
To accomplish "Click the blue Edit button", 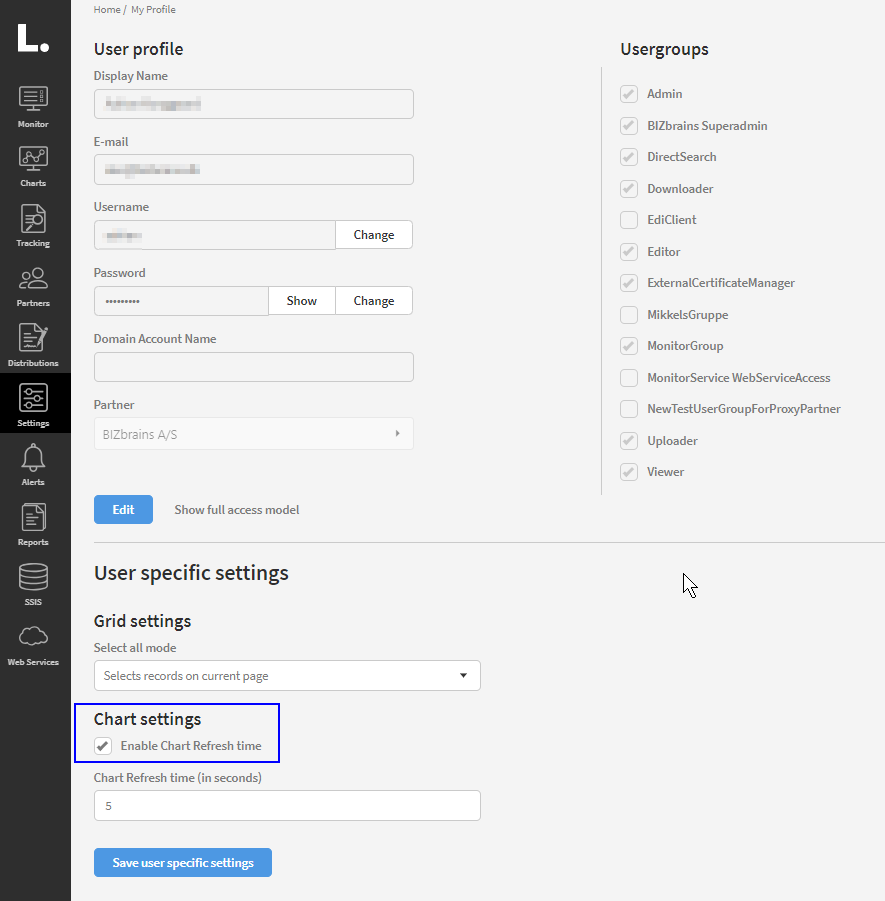I will coord(123,509).
